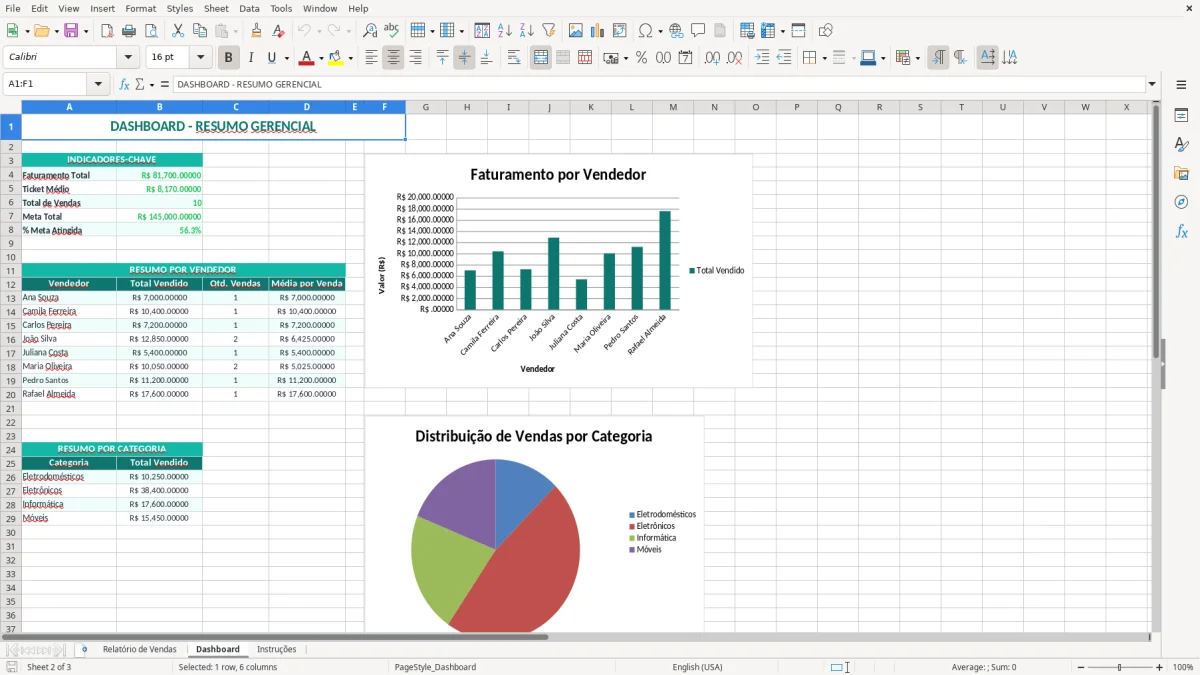Open the Data menu
The width and height of the screenshot is (1200, 675).
pyautogui.click(x=249, y=8)
